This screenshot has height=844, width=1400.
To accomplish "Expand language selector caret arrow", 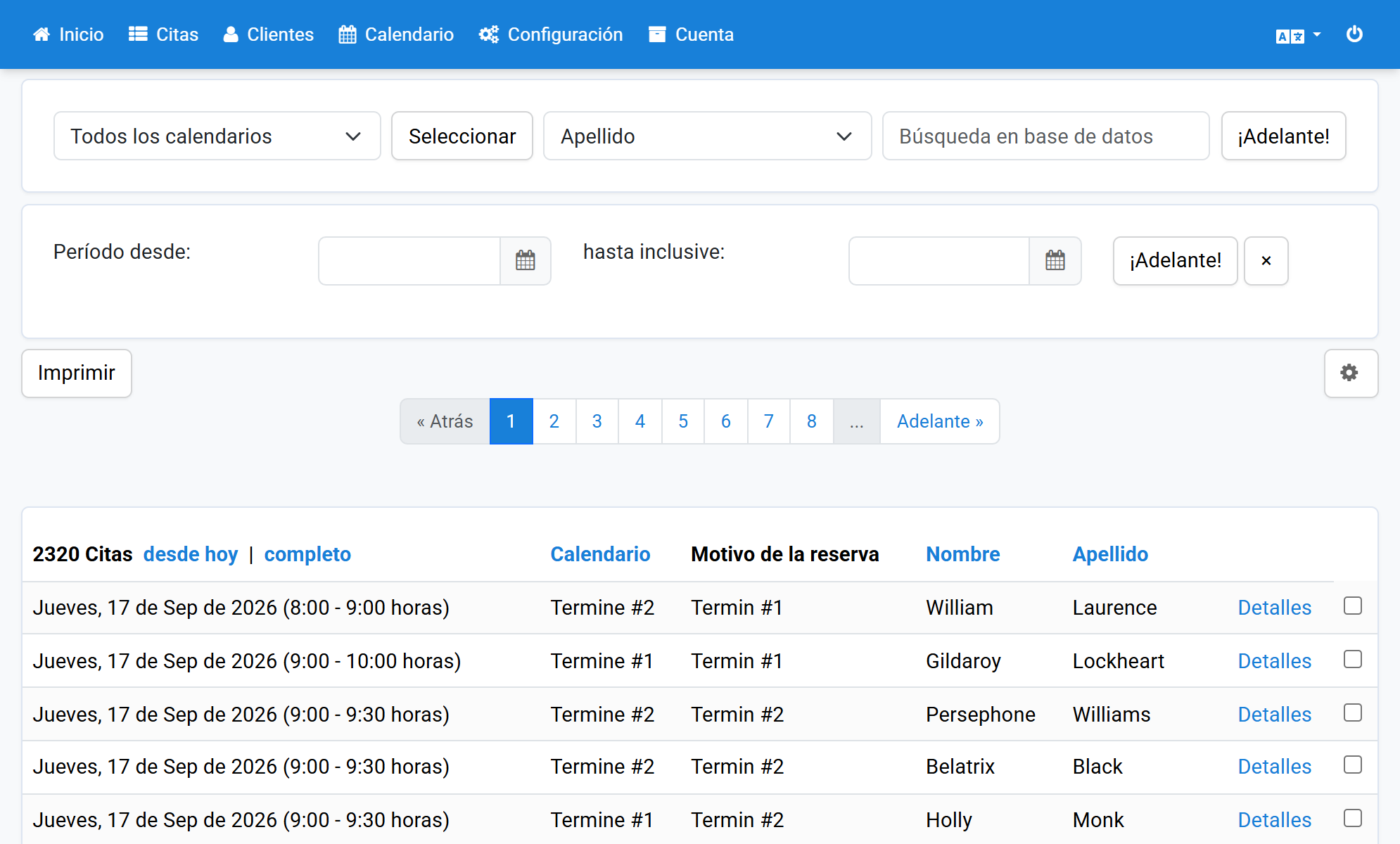I will [x=1317, y=34].
